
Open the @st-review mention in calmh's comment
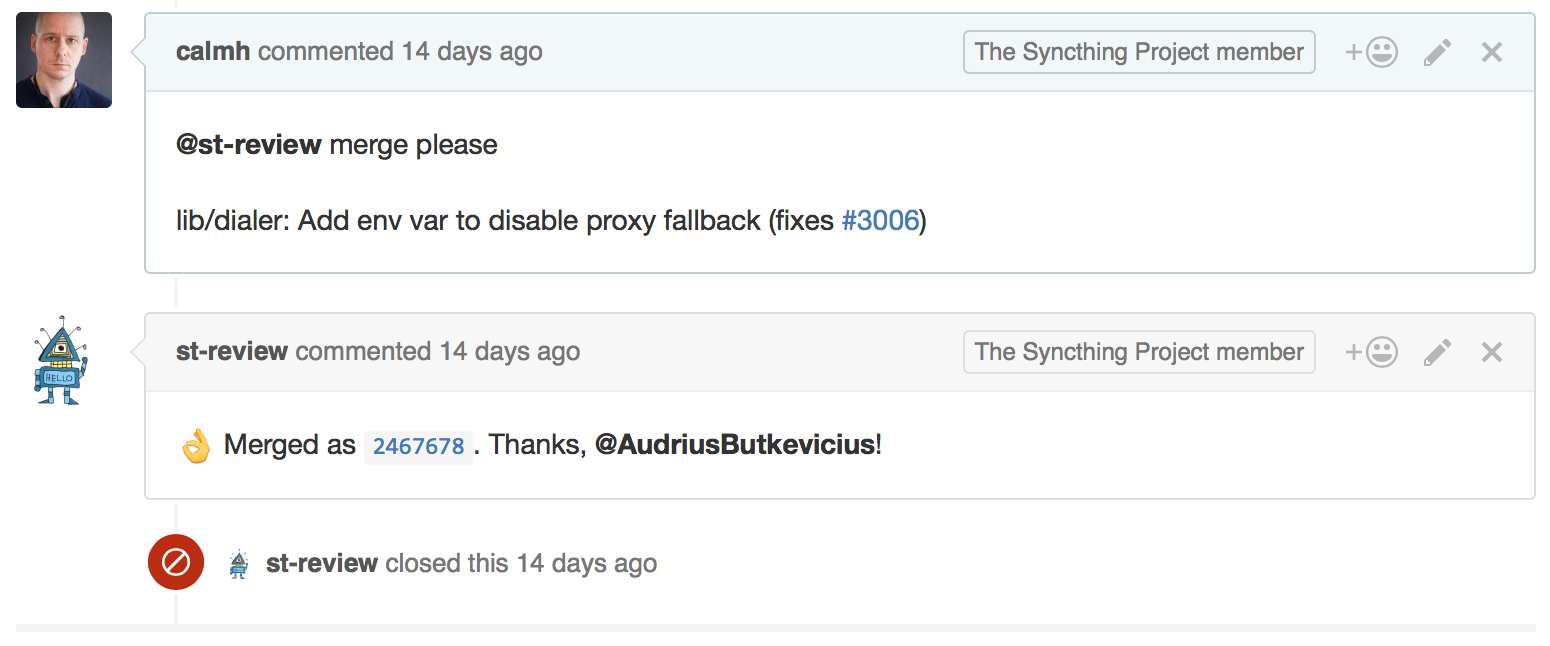pyautogui.click(x=249, y=144)
